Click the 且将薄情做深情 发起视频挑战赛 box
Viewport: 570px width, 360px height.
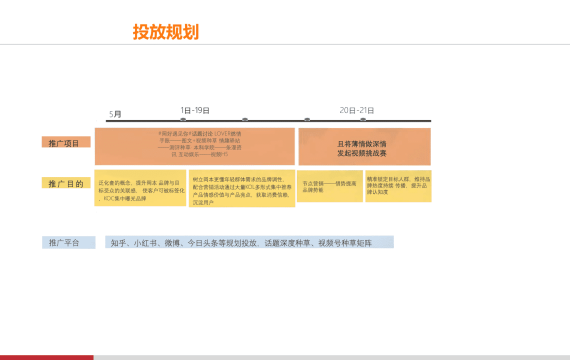[x=365, y=147]
